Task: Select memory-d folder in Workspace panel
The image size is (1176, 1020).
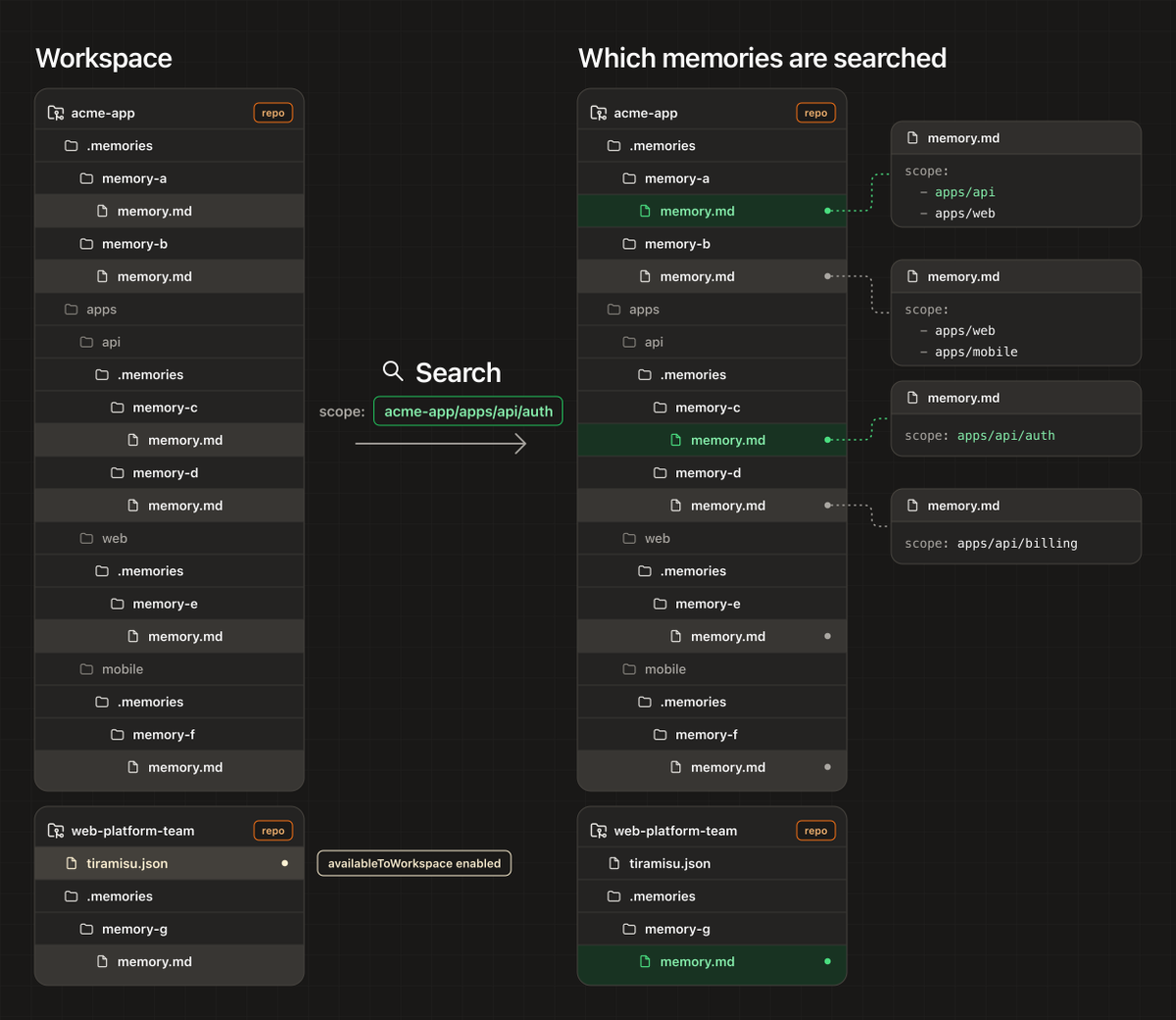Action: 170,472
